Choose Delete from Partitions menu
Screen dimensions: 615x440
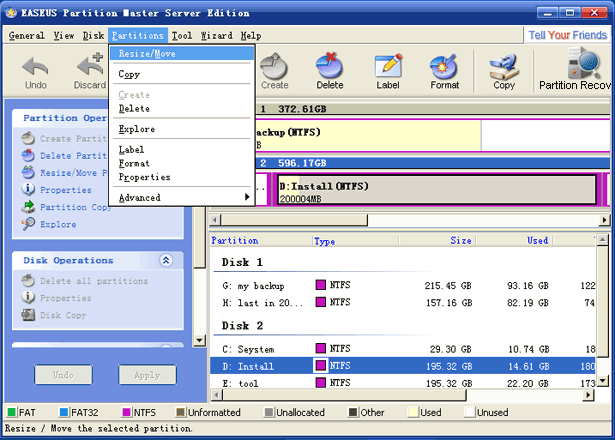tap(182, 109)
